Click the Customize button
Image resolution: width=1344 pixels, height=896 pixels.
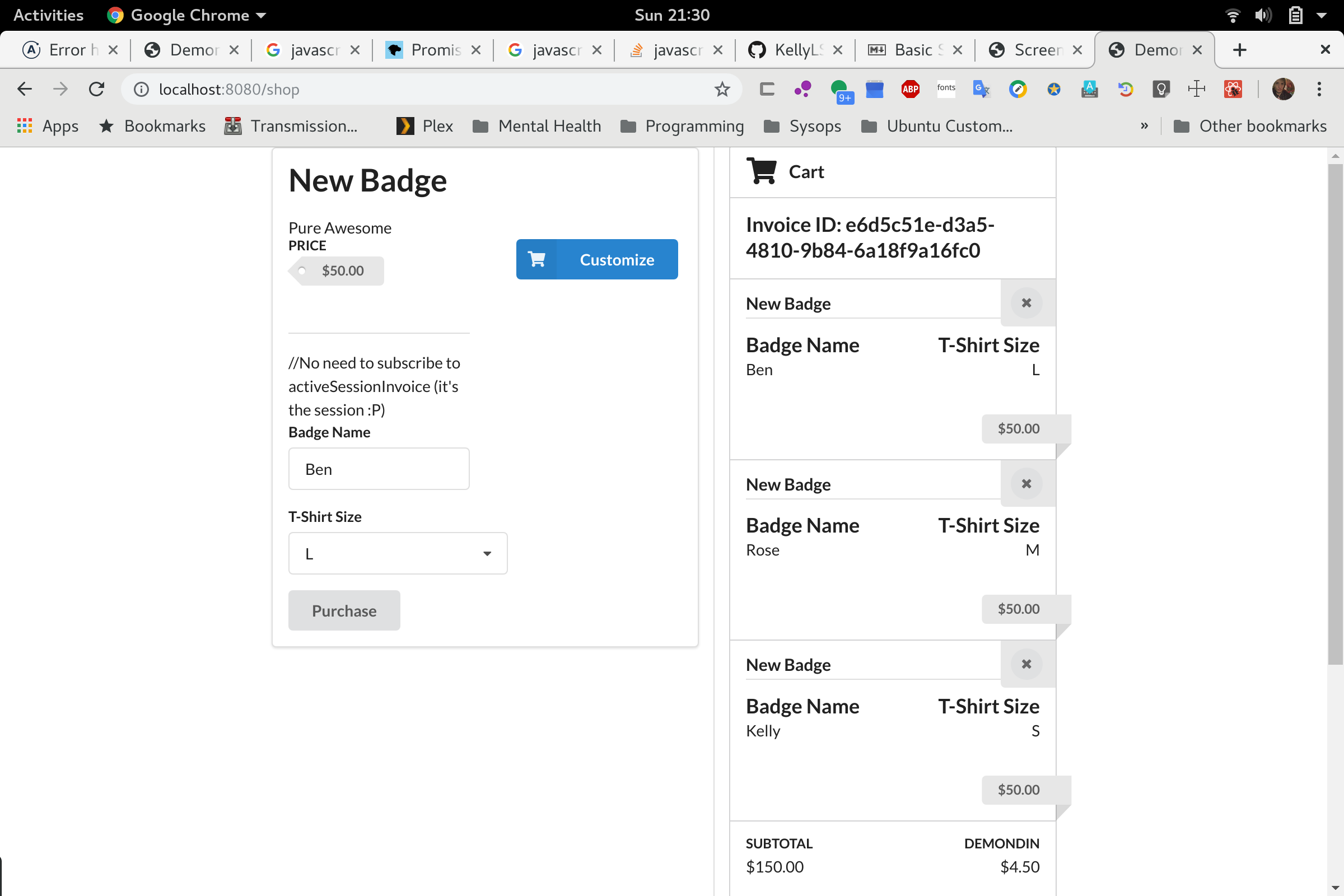pos(596,259)
